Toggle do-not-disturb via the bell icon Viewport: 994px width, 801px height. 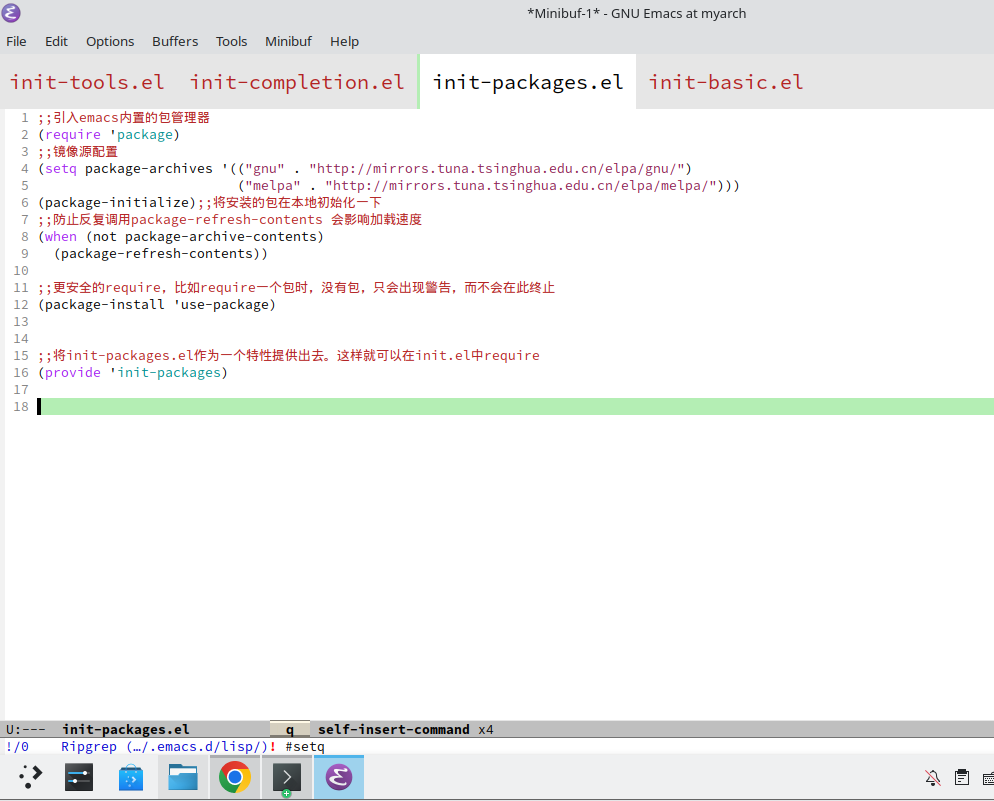[932, 777]
